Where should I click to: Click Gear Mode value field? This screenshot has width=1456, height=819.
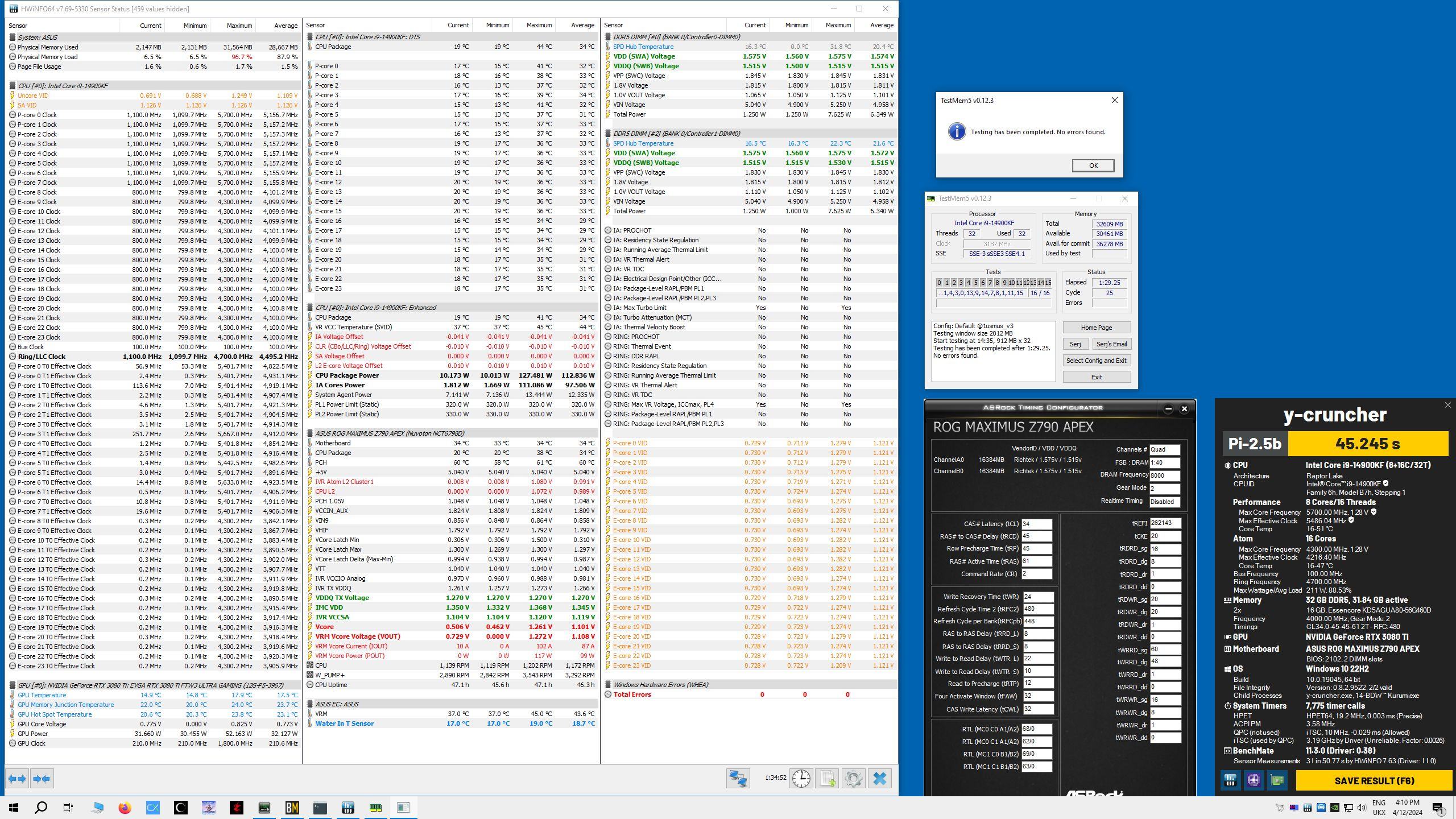pyautogui.click(x=1165, y=488)
